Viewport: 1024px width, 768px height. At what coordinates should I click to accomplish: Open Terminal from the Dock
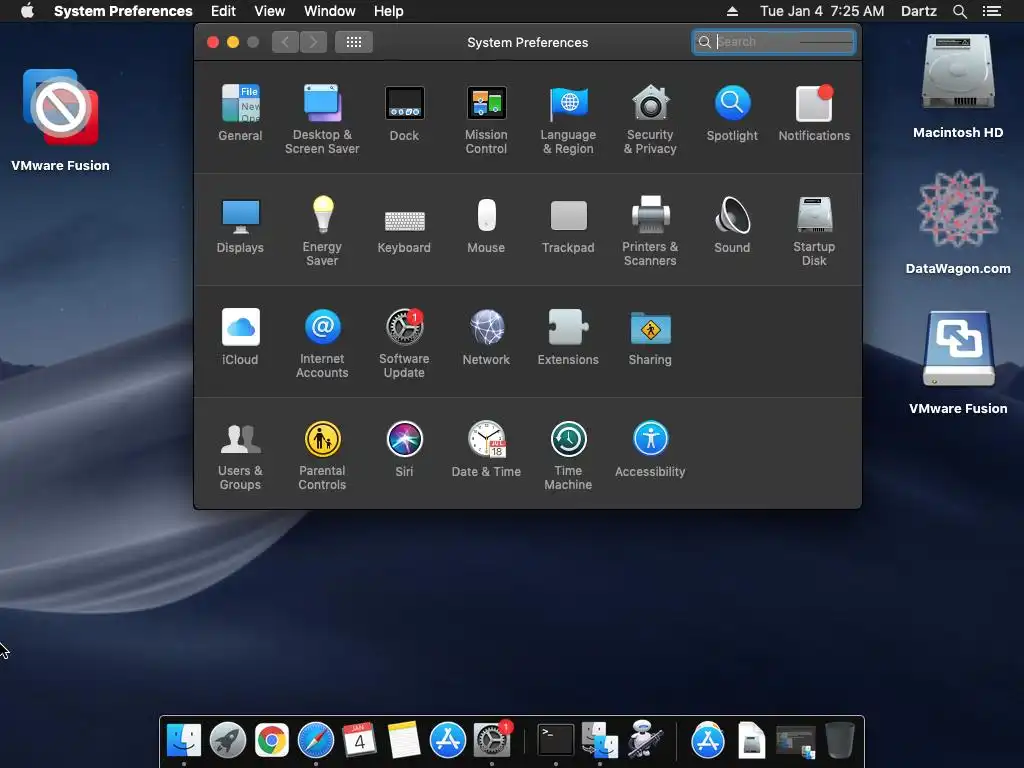pyautogui.click(x=556, y=741)
